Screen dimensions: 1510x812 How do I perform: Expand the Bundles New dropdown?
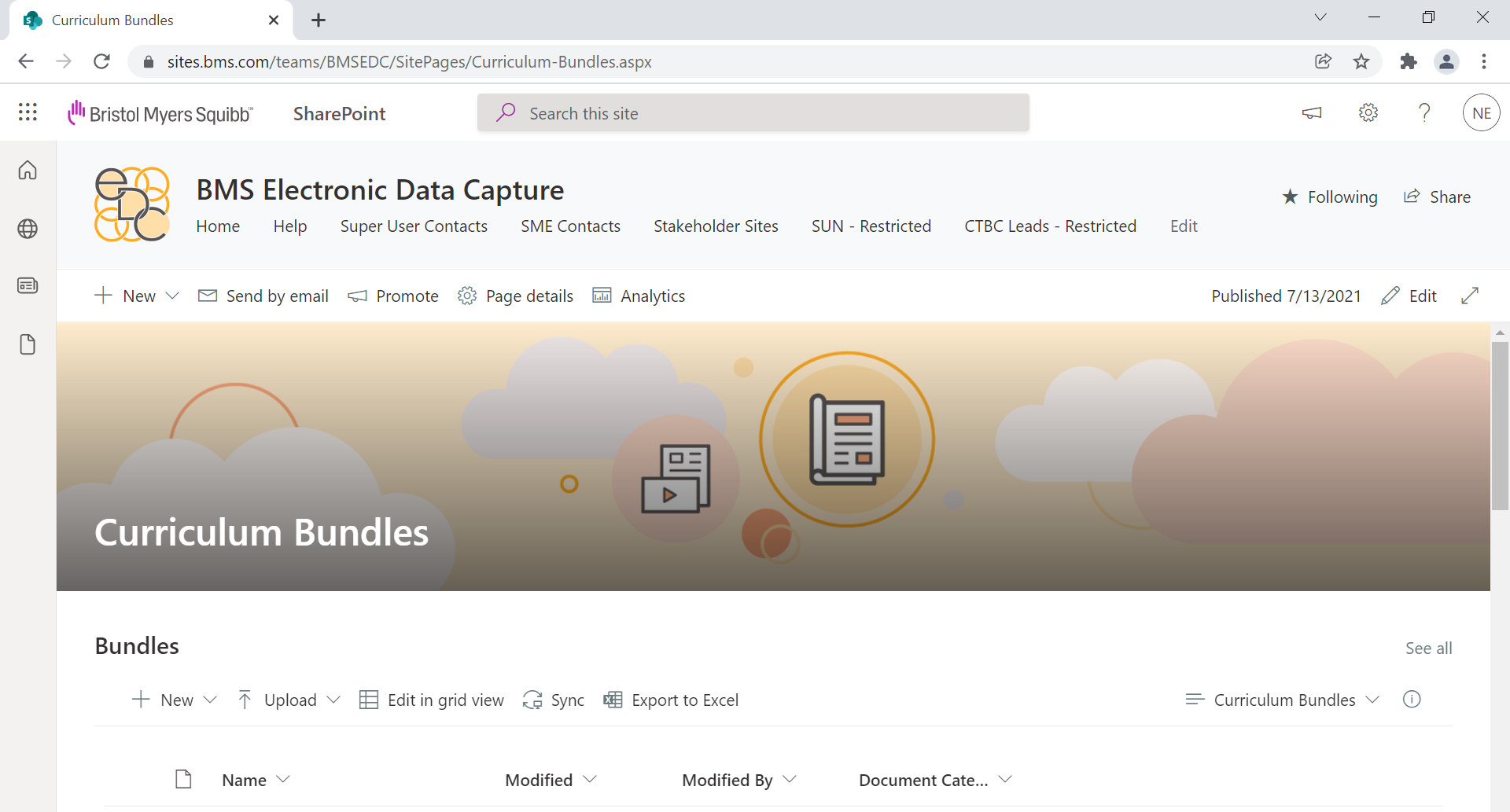click(210, 700)
